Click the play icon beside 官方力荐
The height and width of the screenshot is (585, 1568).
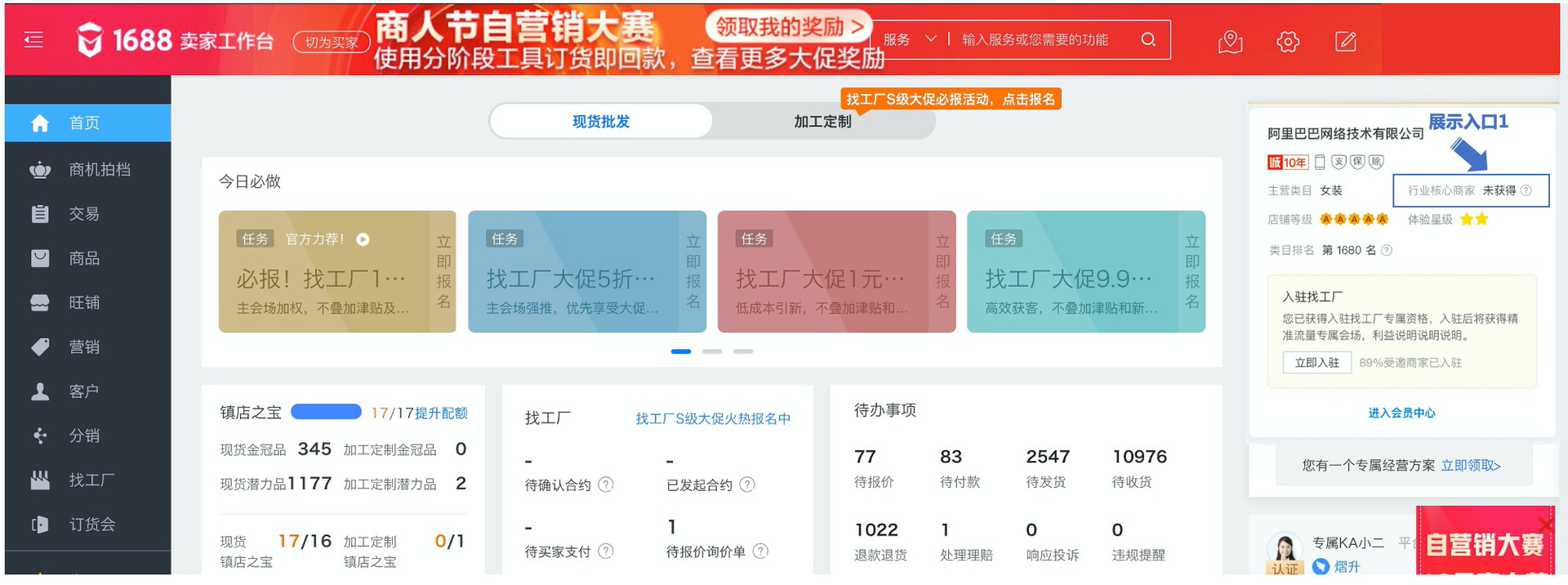click(363, 239)
